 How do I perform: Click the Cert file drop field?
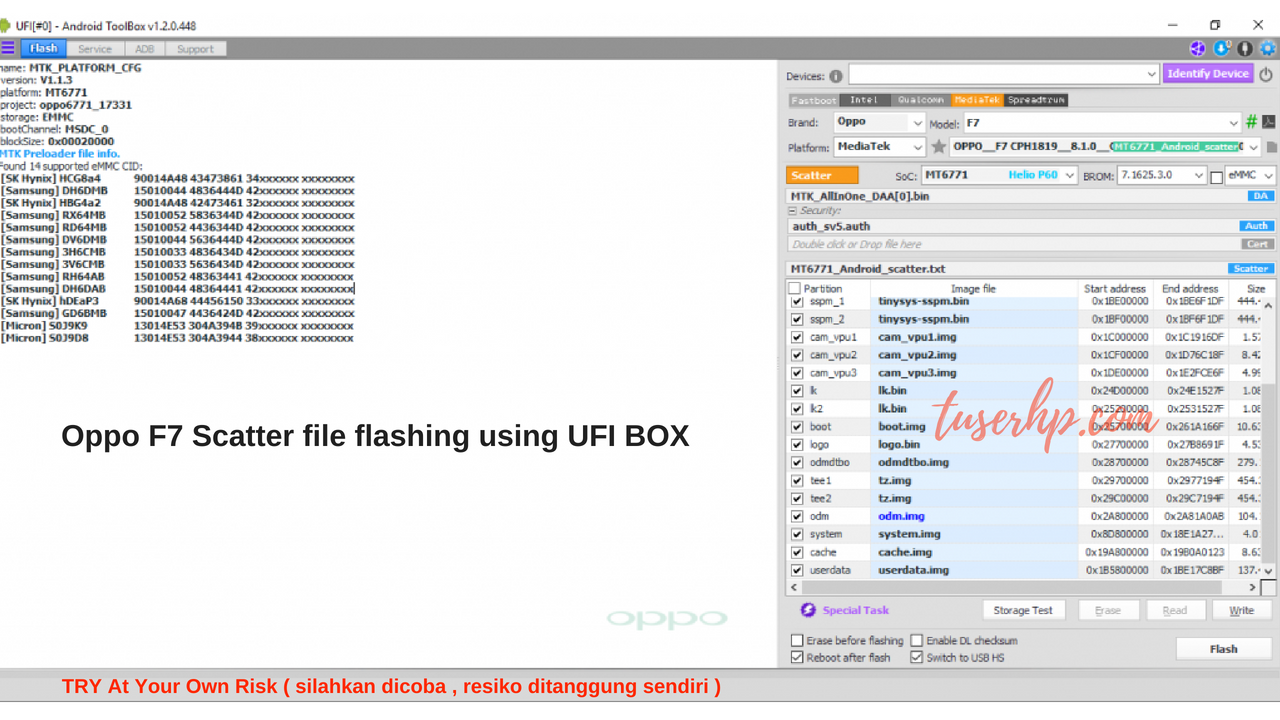pos(1013,244)
